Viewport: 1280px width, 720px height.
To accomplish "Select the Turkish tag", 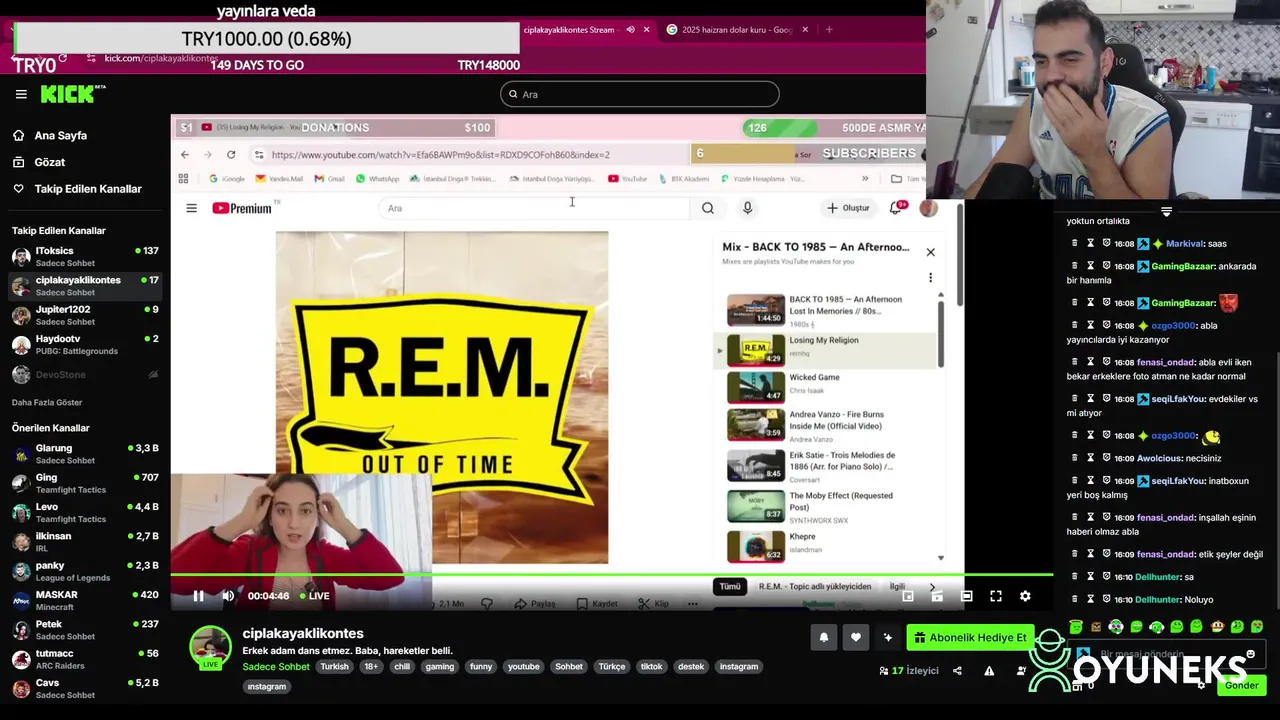I will 335,667.
